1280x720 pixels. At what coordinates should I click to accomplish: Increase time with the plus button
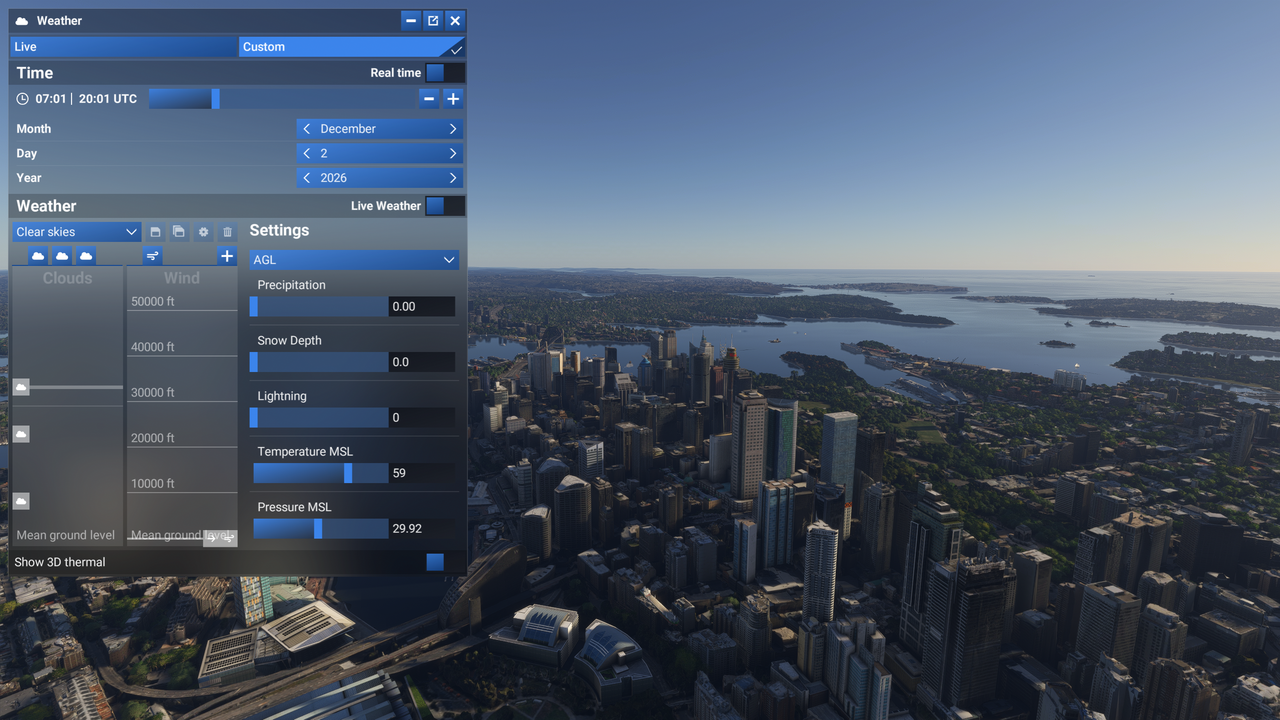click(x=453, y=98)
